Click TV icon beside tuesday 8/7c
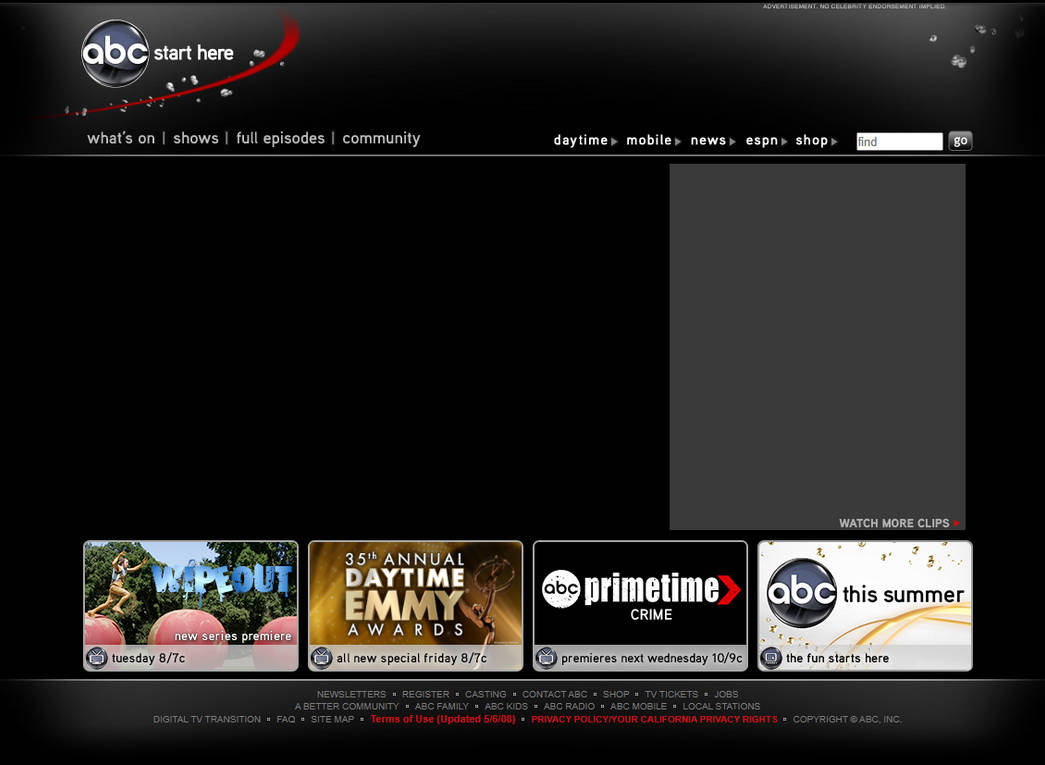The width and height of the screenshot is (1045, 765). pos(97,658)
